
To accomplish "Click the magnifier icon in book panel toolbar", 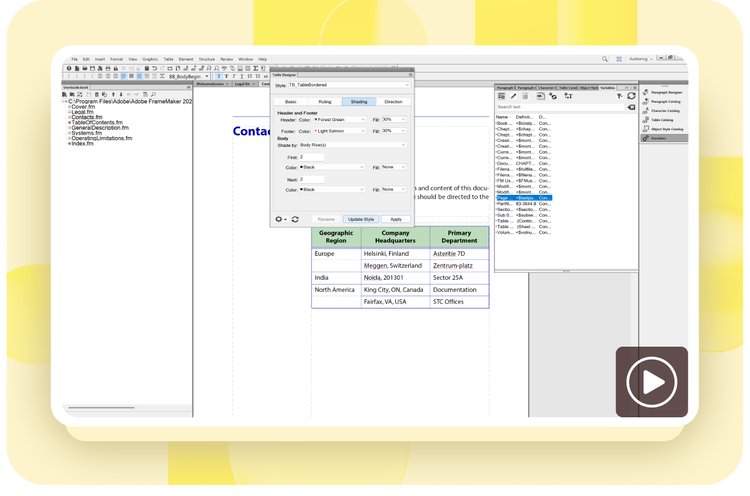I will pos(153,95).
